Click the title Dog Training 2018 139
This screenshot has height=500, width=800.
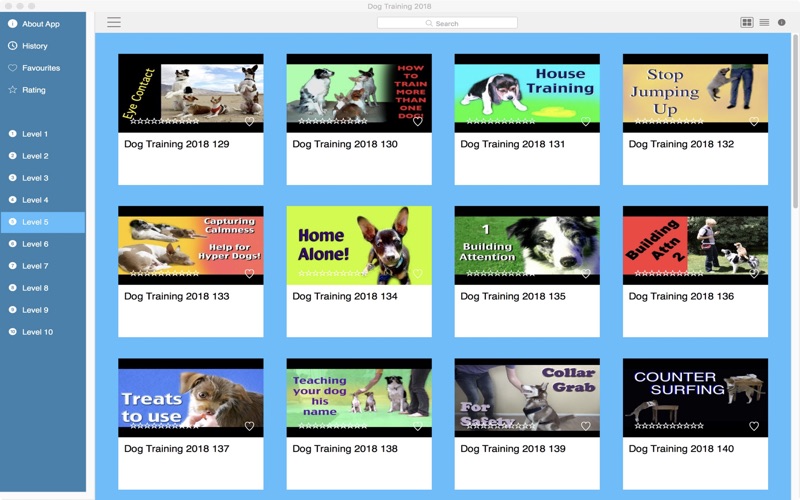click(x=513, y=449)
